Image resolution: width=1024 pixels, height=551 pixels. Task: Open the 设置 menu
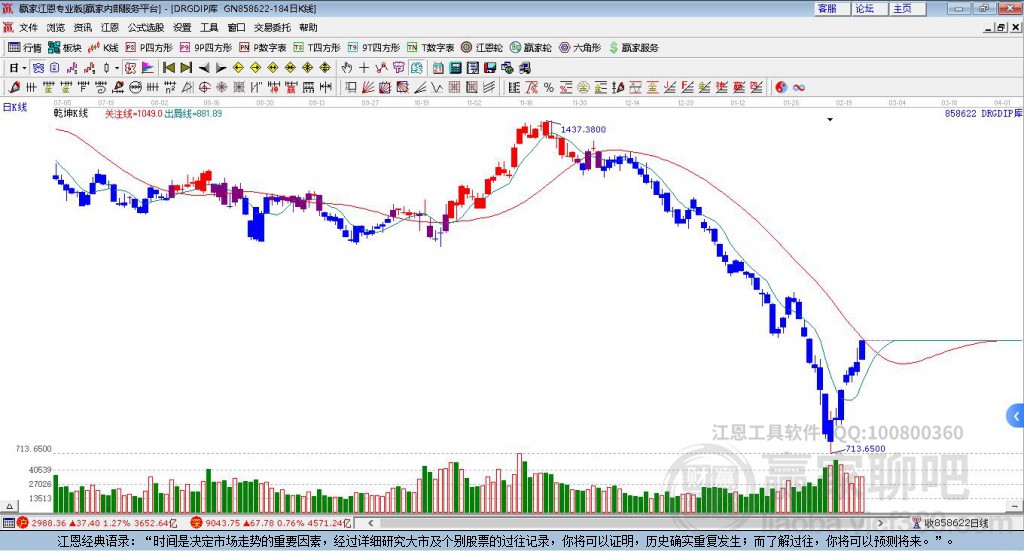182,27
